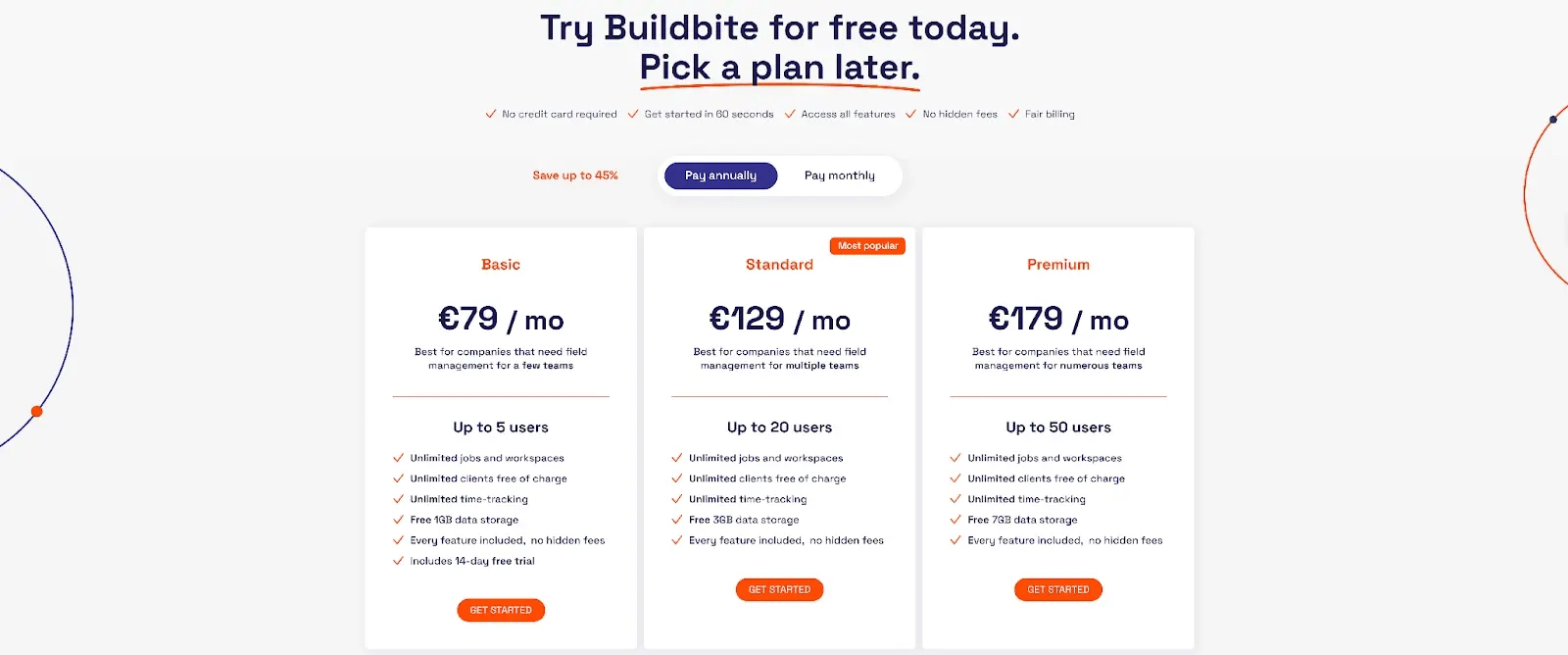This screenshot has width=1568, height=655.
Task: Click the checkmark next to Get started in 60 seconds
Action: 633,114
